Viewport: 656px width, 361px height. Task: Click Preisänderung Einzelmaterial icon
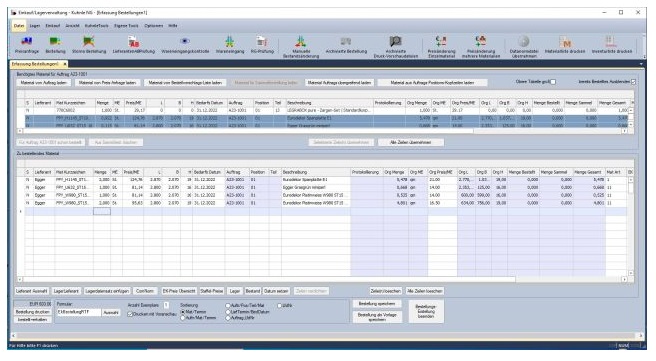point(441,47)
